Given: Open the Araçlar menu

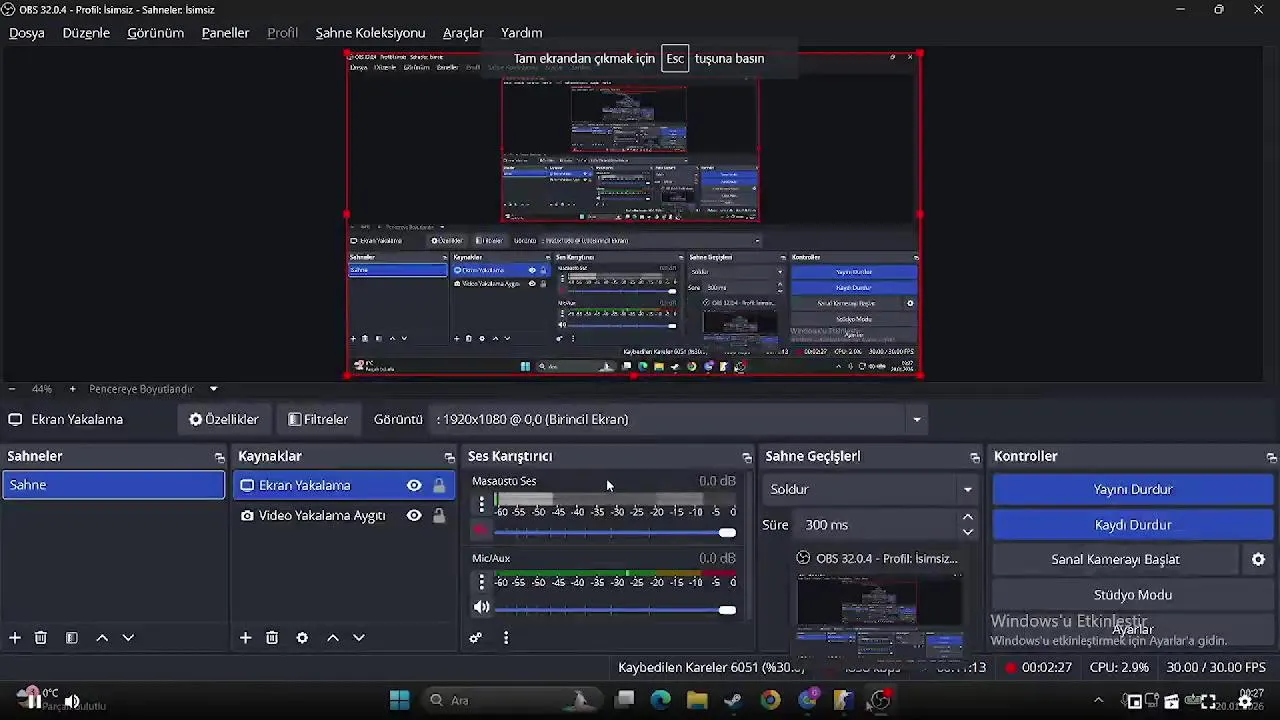Looking at the screenshot, I should 463,33.
